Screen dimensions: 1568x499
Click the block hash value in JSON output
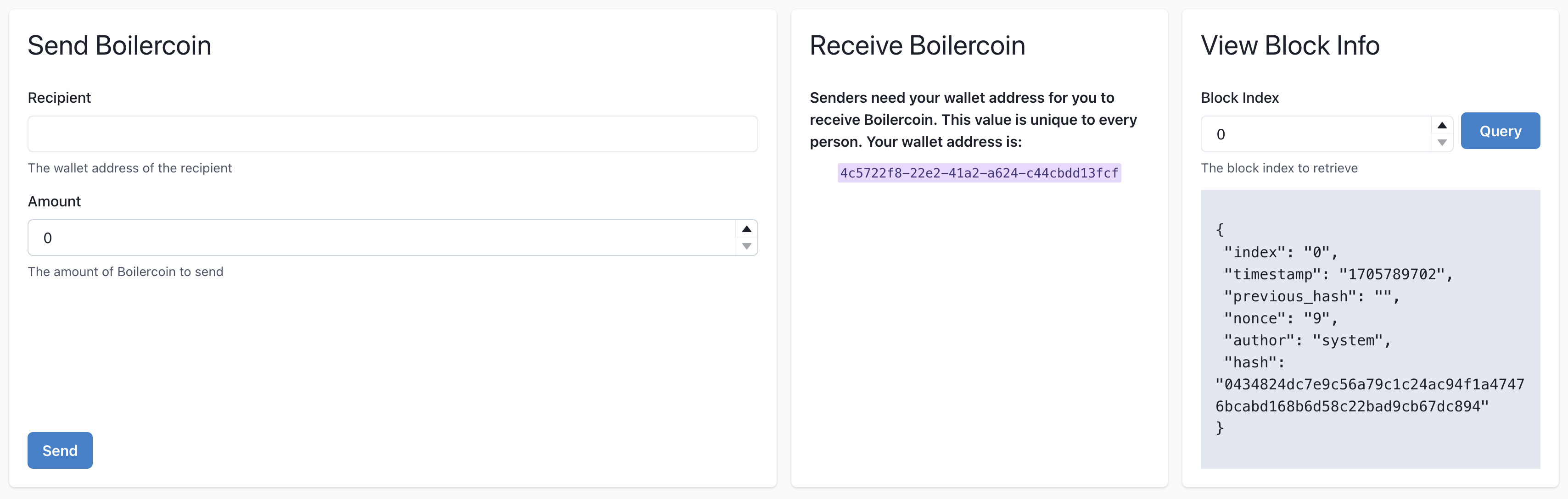(1370, 395)
